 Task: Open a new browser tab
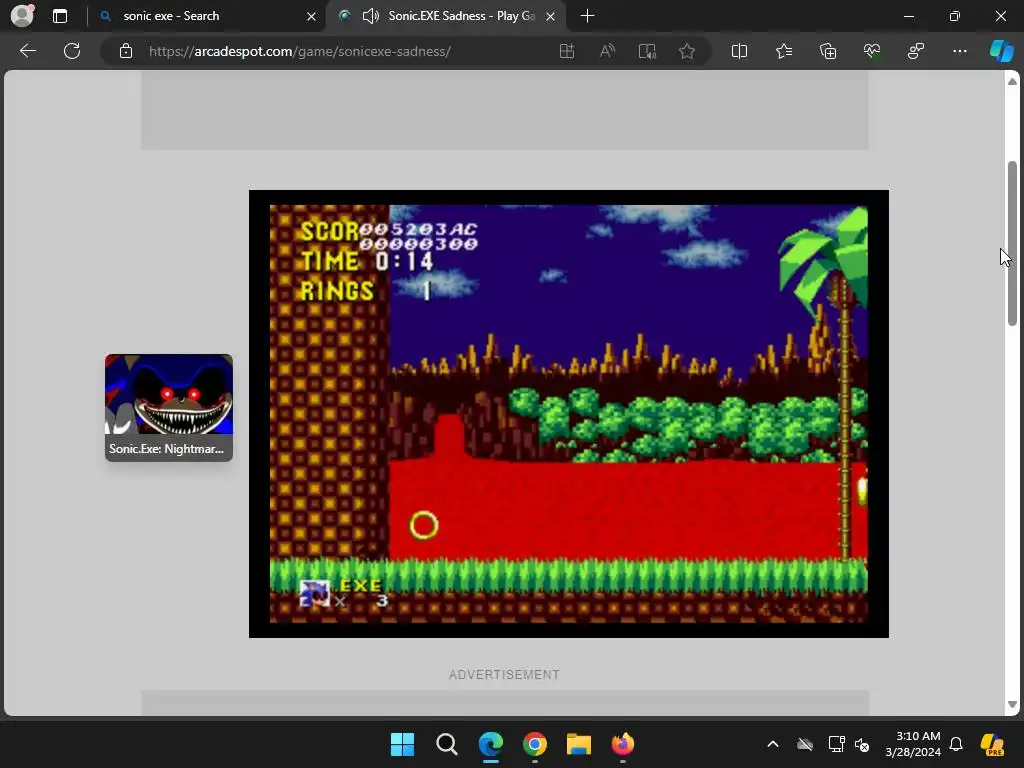587,16
